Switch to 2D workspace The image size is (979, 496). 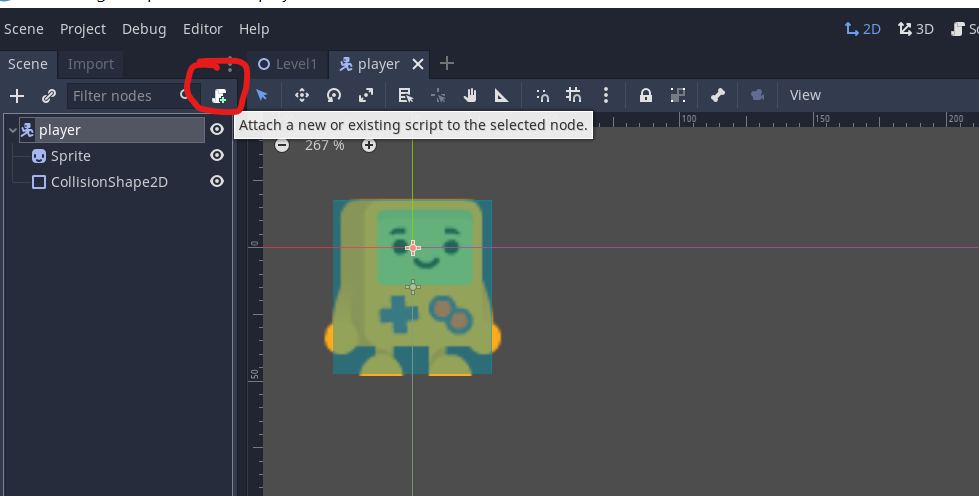click(x=862, y=29)
